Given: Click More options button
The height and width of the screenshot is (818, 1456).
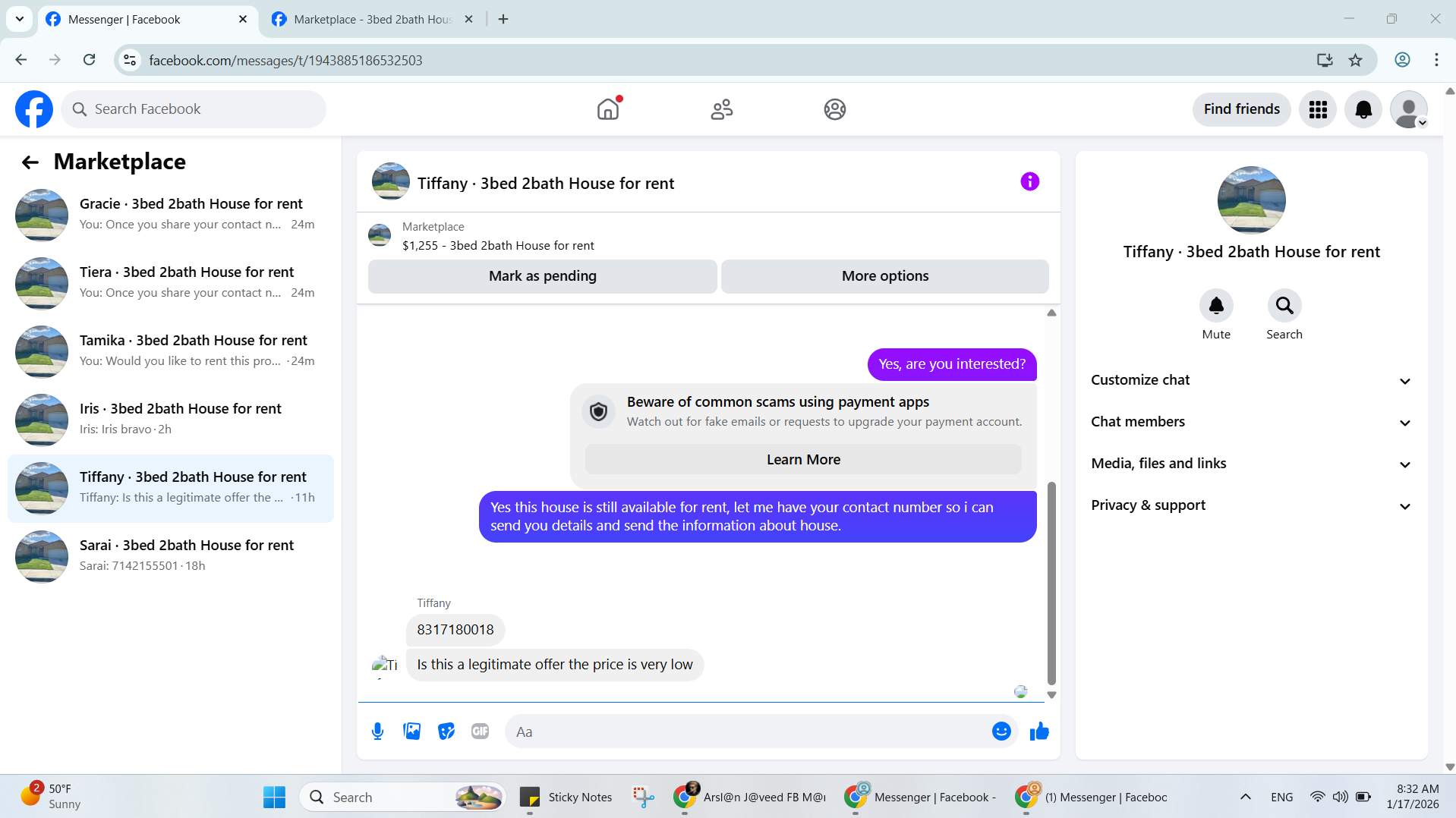Looking at the screenshot, I should tap(884, 276).
